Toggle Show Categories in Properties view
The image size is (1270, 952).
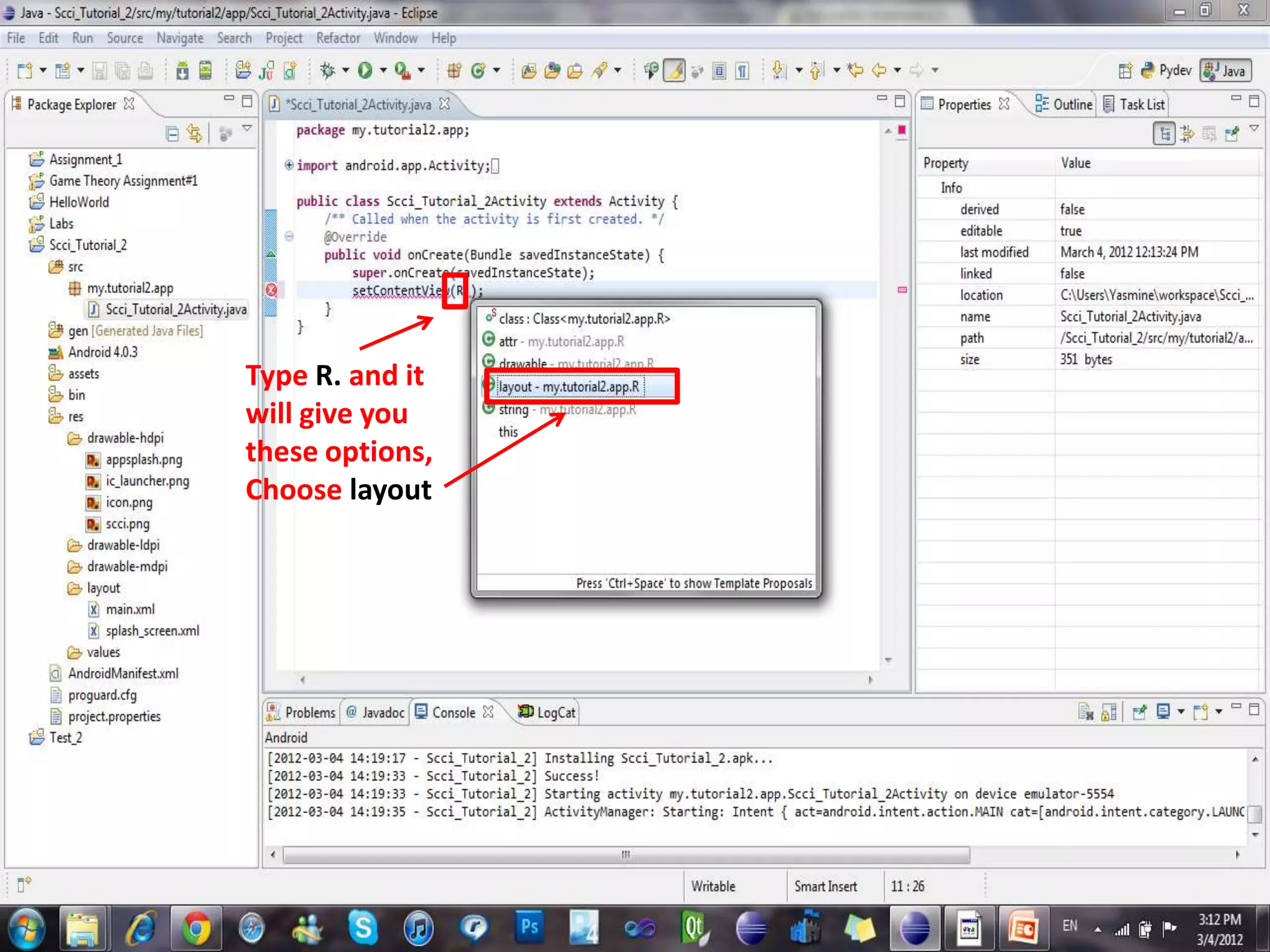1164,133
